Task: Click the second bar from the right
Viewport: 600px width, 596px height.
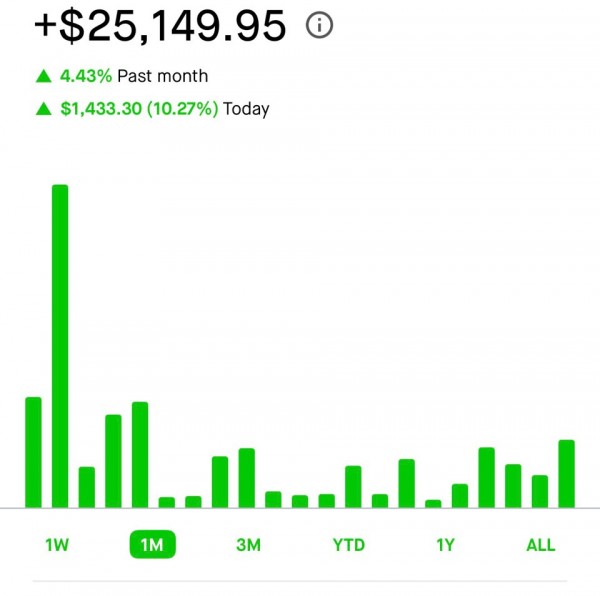Action: pos(540,491)
